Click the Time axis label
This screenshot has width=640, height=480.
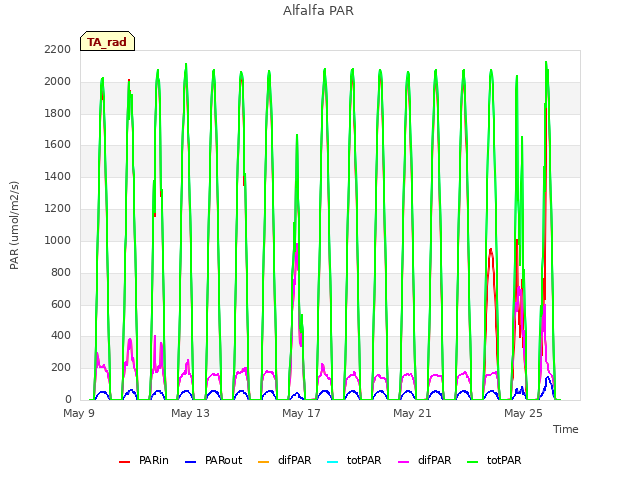(565, 429)
